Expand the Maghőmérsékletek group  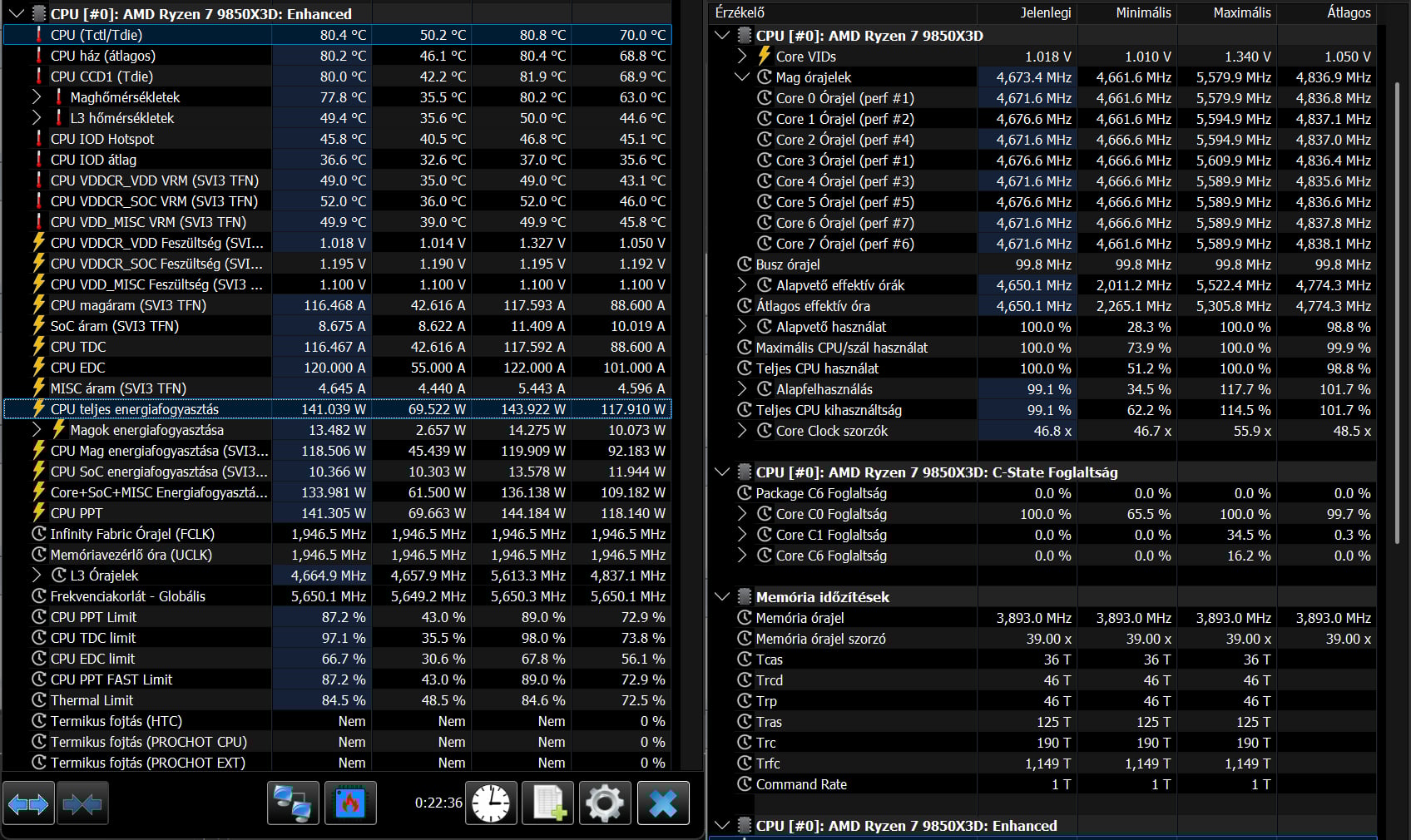[x=37, y=97]
